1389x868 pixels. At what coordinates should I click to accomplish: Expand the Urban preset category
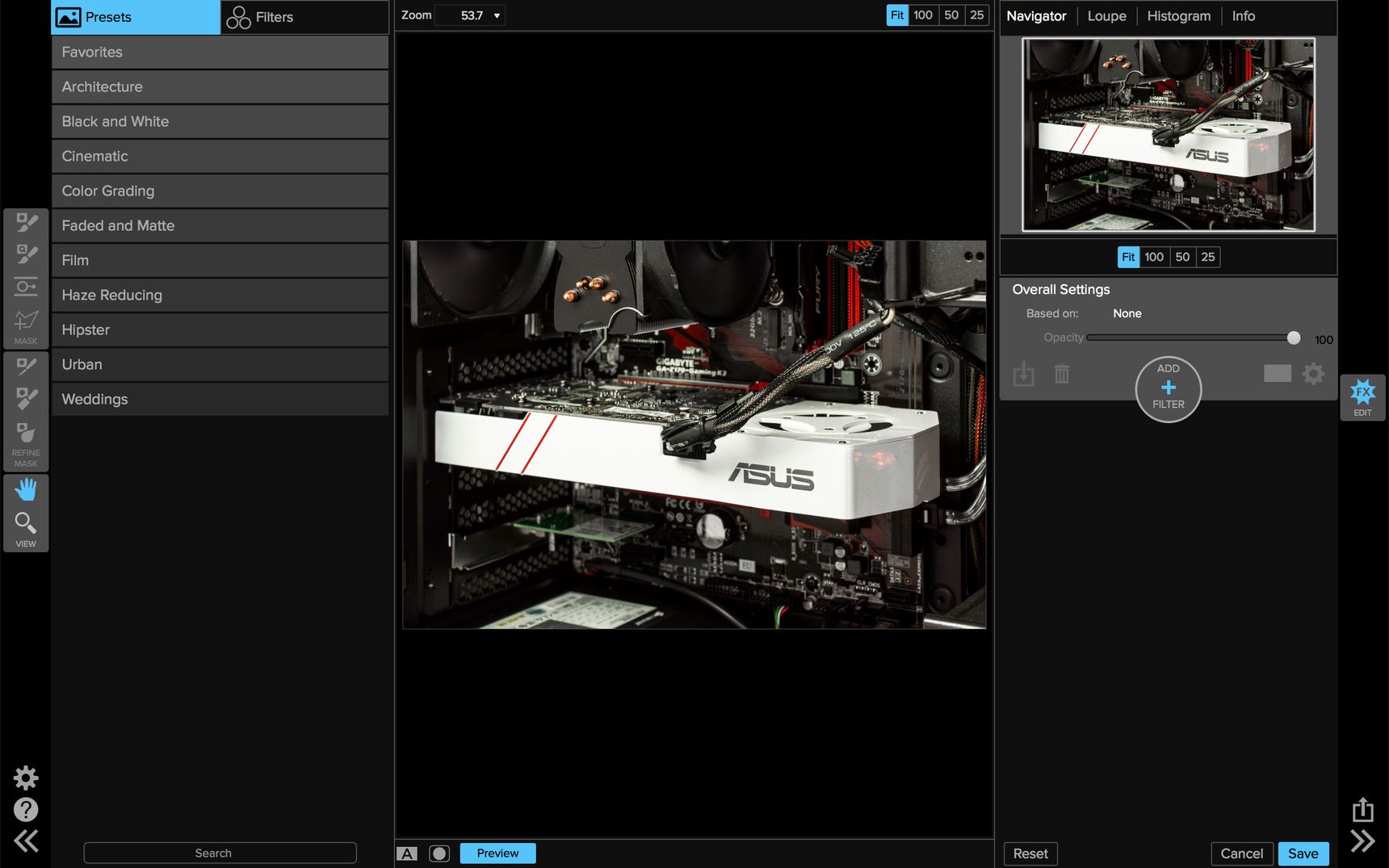pyautogui.click(x=220, y=364)
